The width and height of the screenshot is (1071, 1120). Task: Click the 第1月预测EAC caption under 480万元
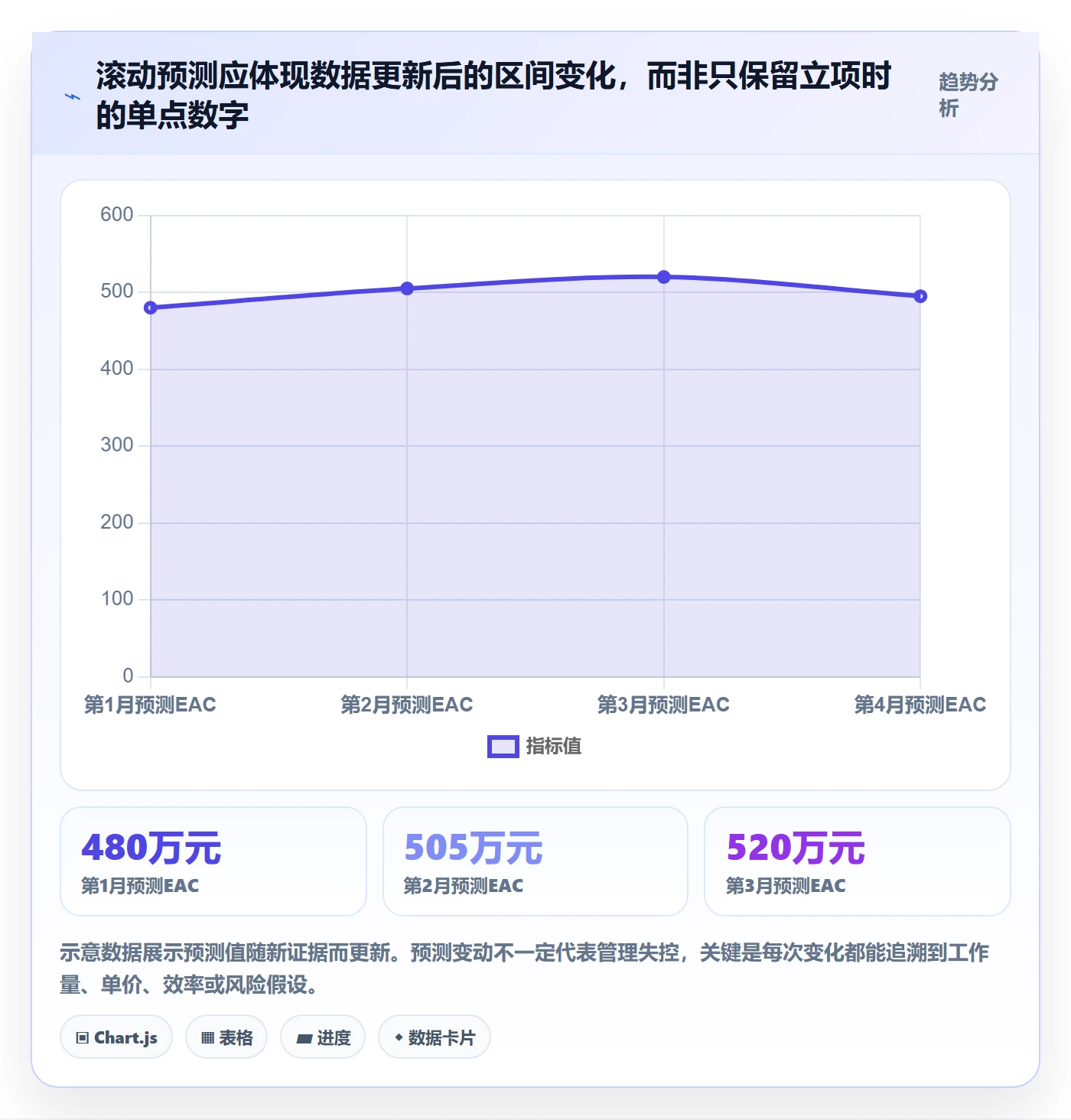coord(140,886)
